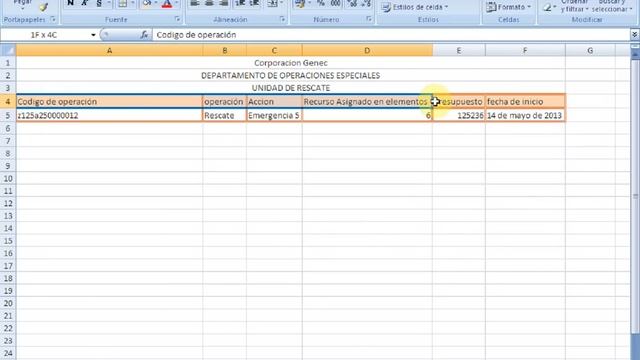
Task: Click the Borrar eraser icon
Action: point(547,7)
